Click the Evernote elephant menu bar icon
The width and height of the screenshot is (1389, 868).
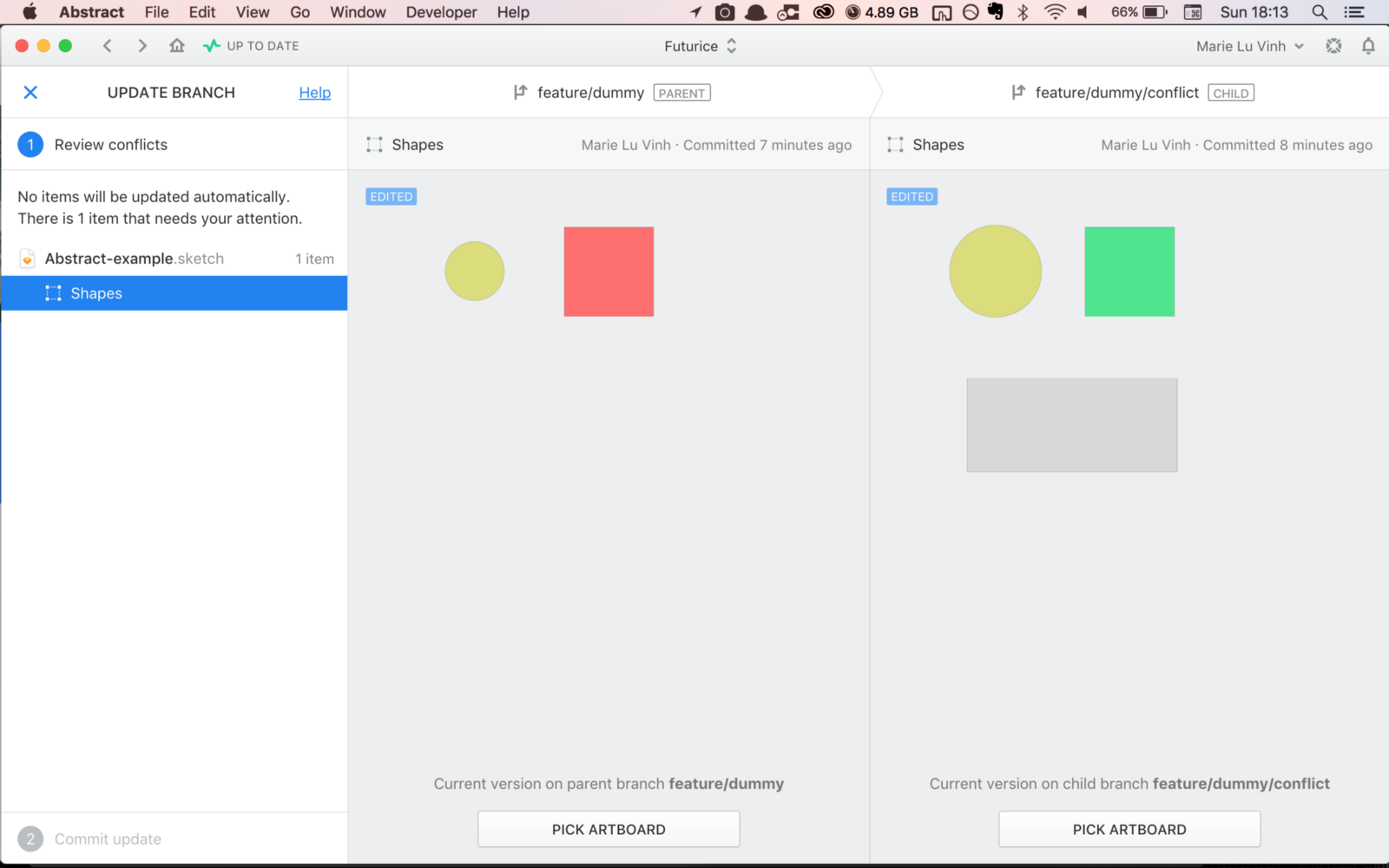996,12
